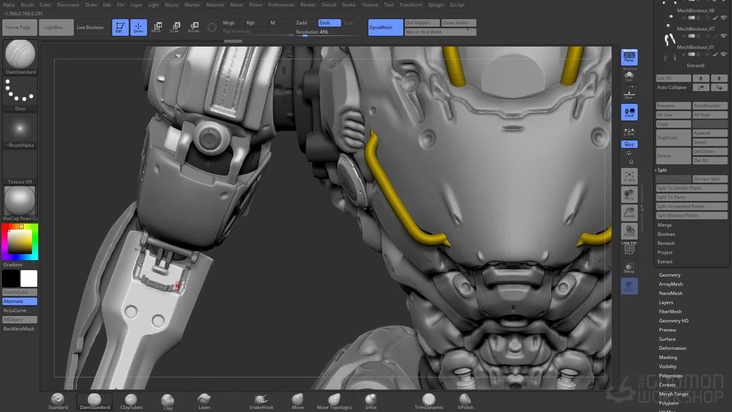Open the Stroke menu
Screen dimensions: 732x412
tap(349, 5)
